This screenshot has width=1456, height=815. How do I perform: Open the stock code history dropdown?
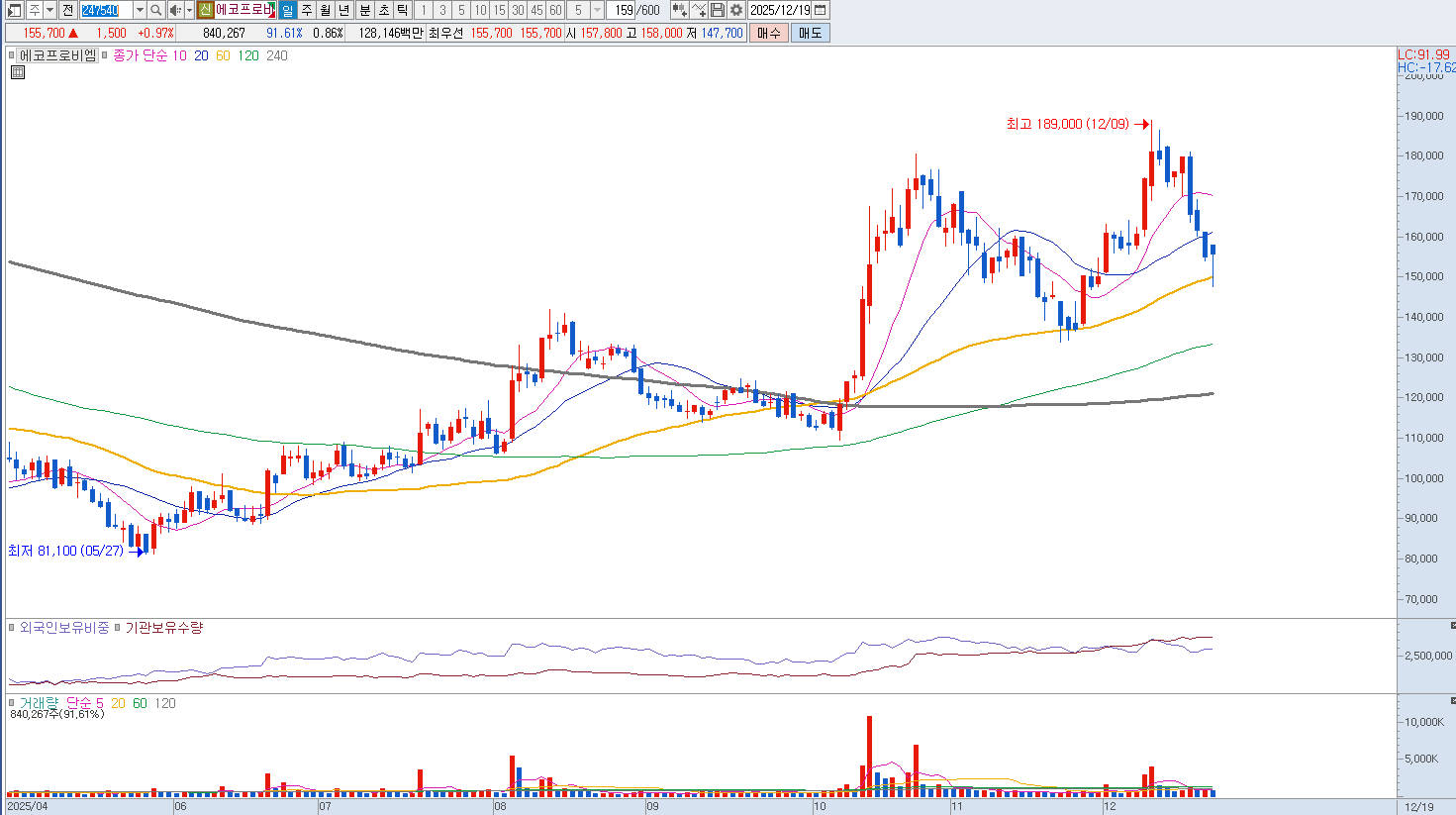[x=139, y=10]
